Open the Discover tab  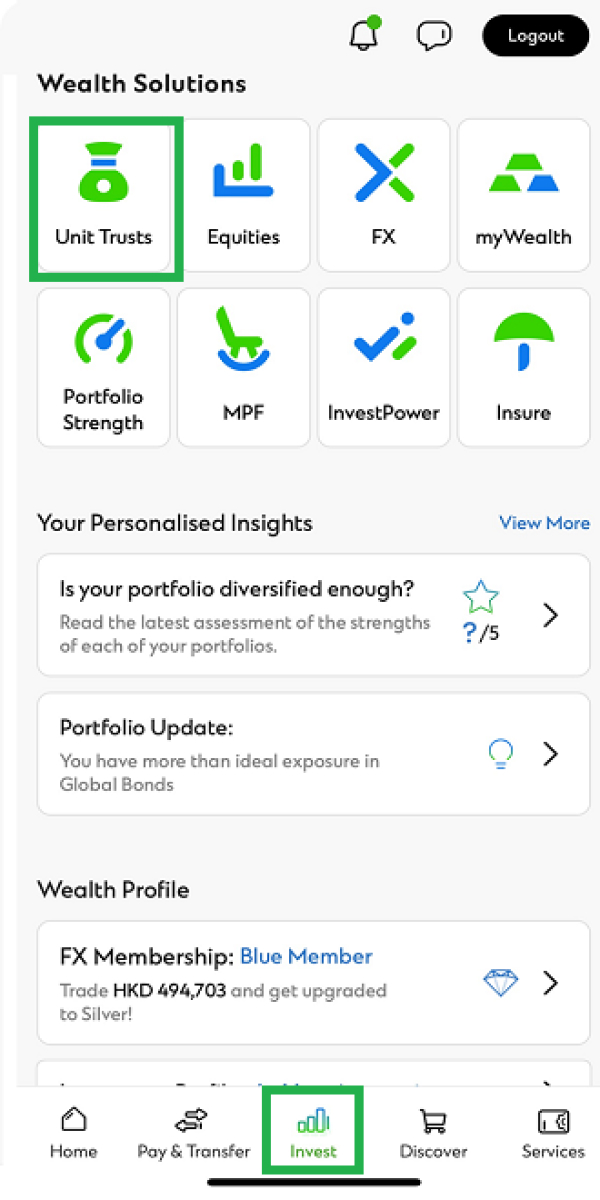(x=433, y=1134)
